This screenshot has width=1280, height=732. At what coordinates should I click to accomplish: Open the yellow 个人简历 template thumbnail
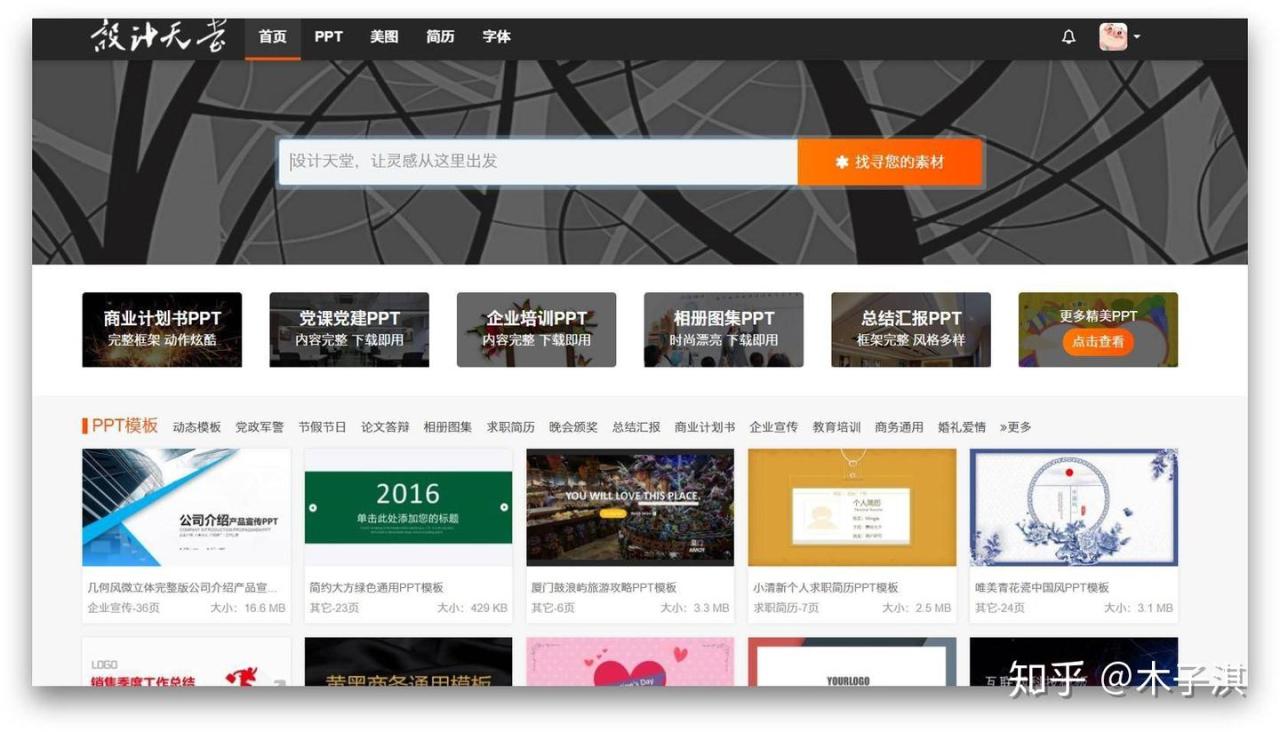point(852,508)
